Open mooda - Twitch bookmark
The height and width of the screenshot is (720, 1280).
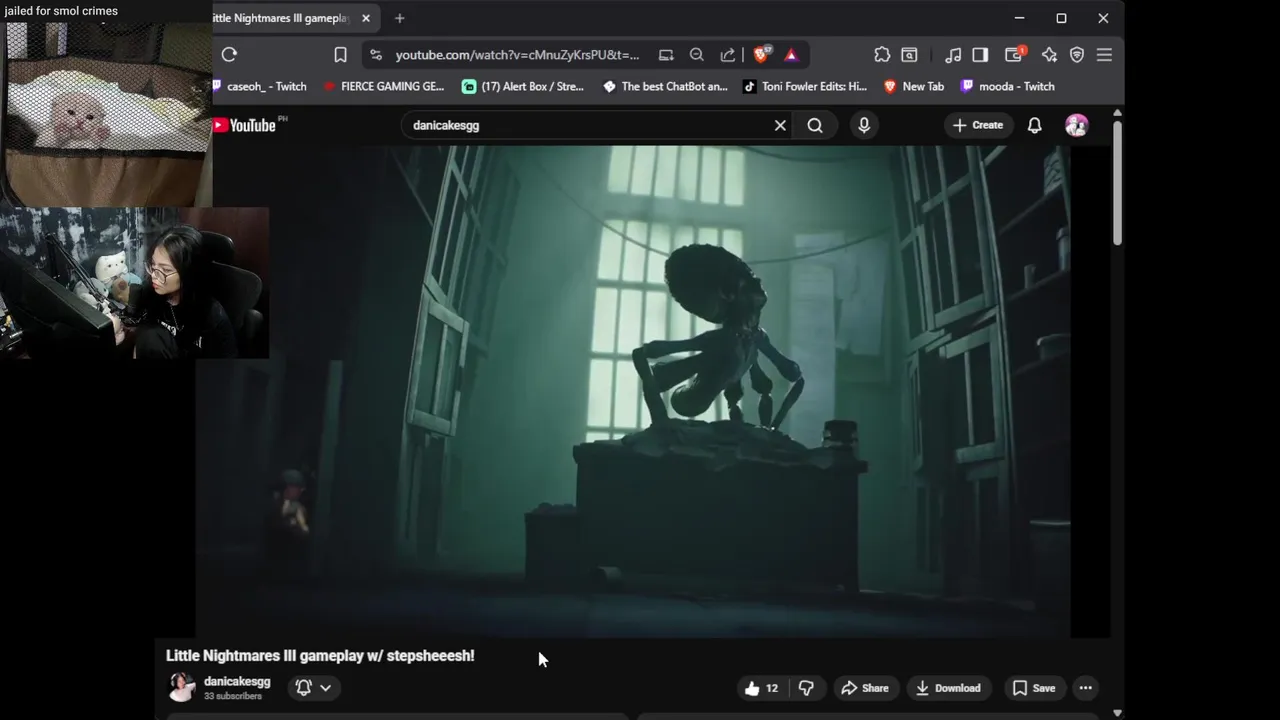point(1008,86)
